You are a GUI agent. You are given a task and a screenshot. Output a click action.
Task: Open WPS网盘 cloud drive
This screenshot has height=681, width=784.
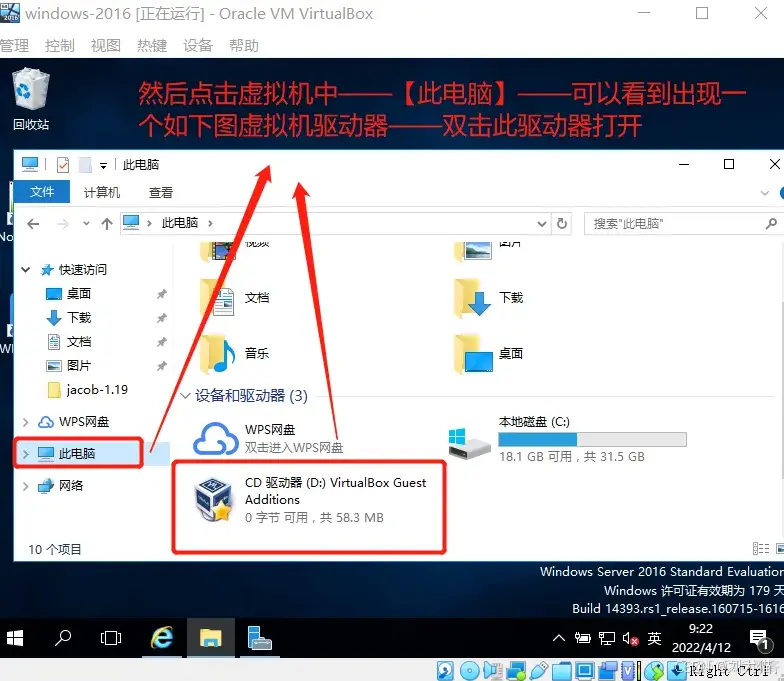click(268, 438)
